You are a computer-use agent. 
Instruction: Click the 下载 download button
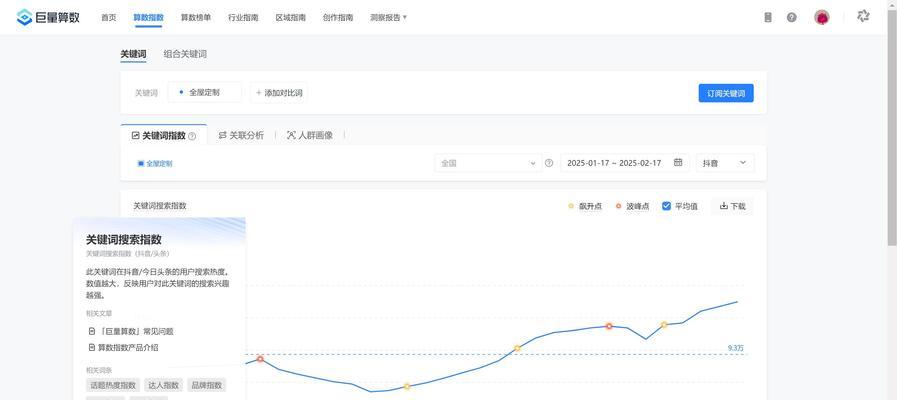[732, 206]
